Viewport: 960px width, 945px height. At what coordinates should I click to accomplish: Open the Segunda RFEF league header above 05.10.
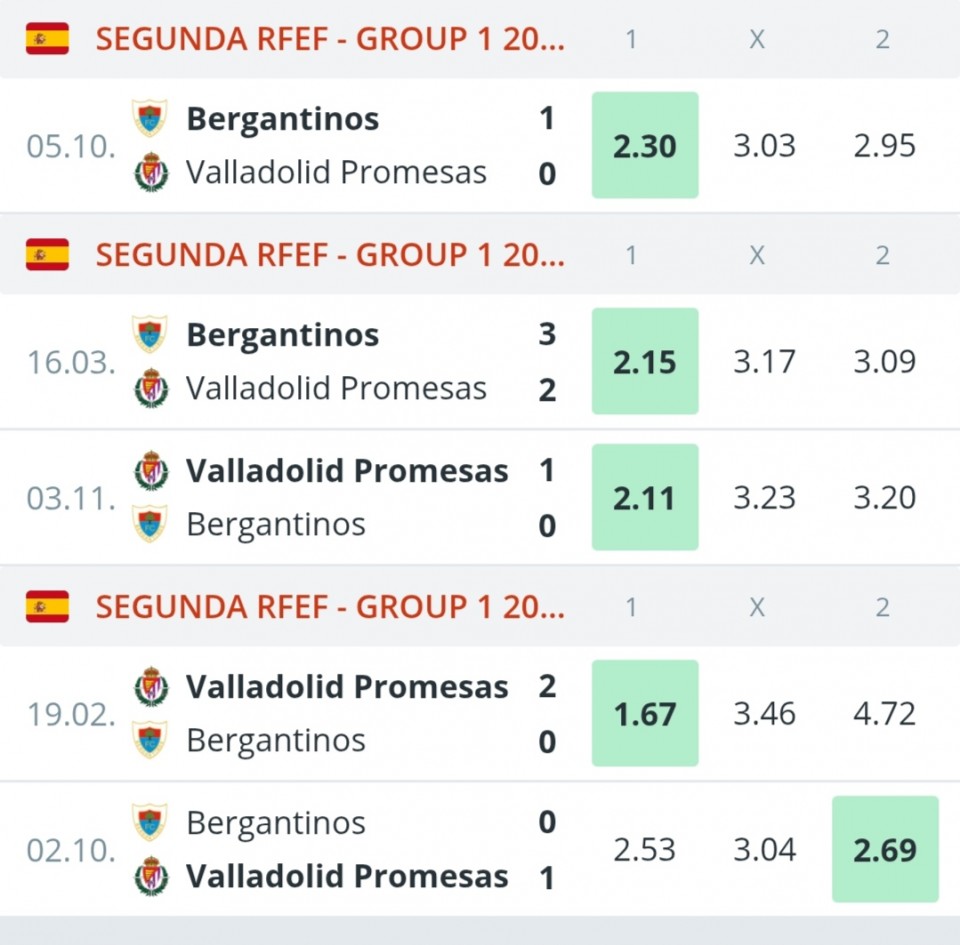coord(330,39)
